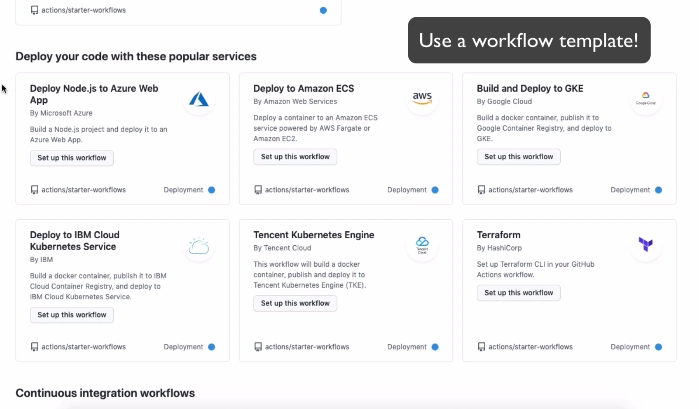Click 'By Google Cloud' author text
699x409 pixels.
click(x=504, y=102)
